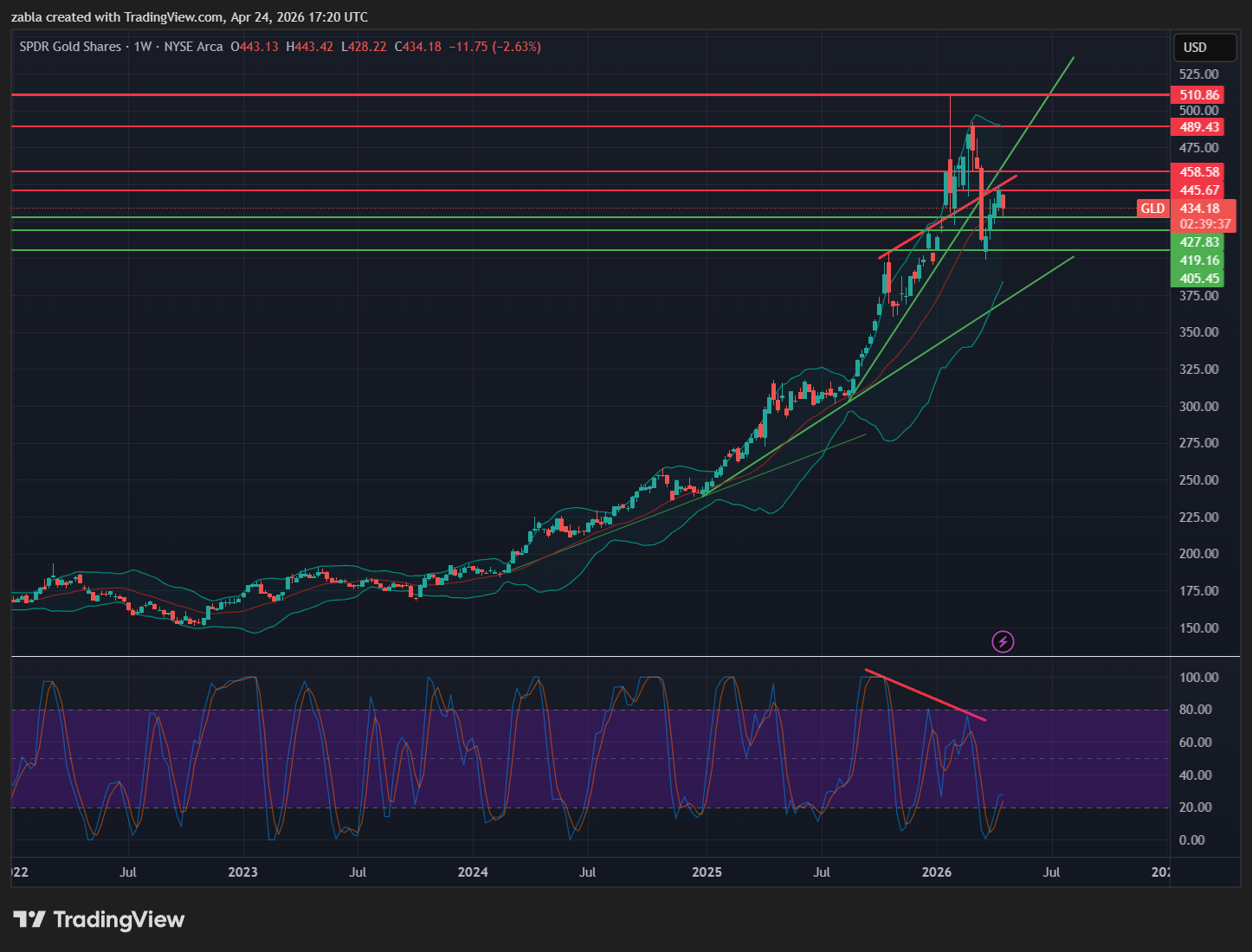Select the 489.43 resistance price label
Screen dimensions: 1252x952
pyautogui.click(x=1199, y=127)
